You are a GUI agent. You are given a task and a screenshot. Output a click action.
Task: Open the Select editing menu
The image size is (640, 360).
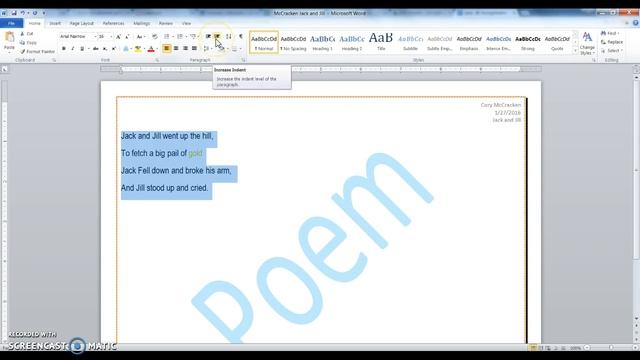(x=612, y=51)
